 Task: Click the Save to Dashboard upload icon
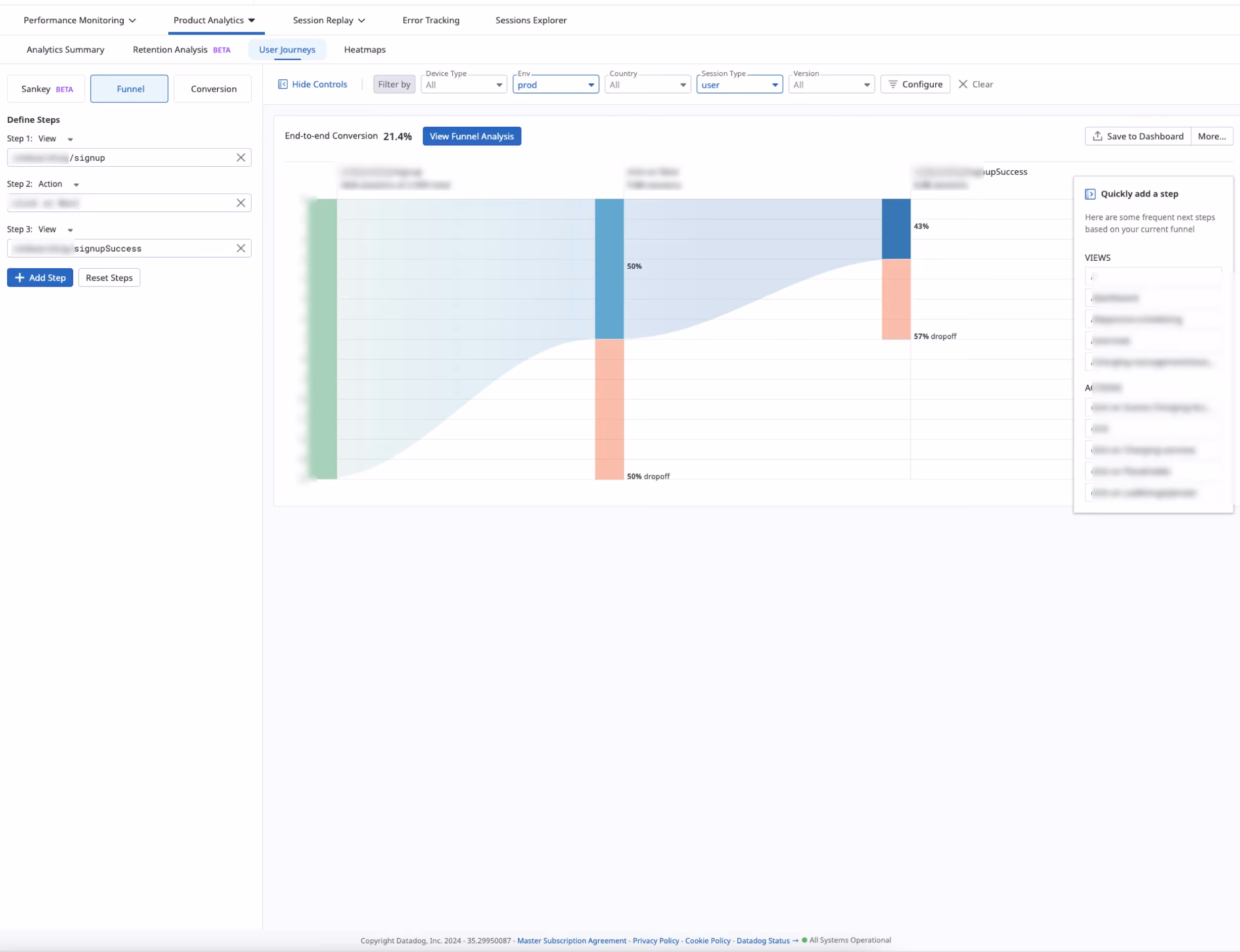pos(1098,135)
